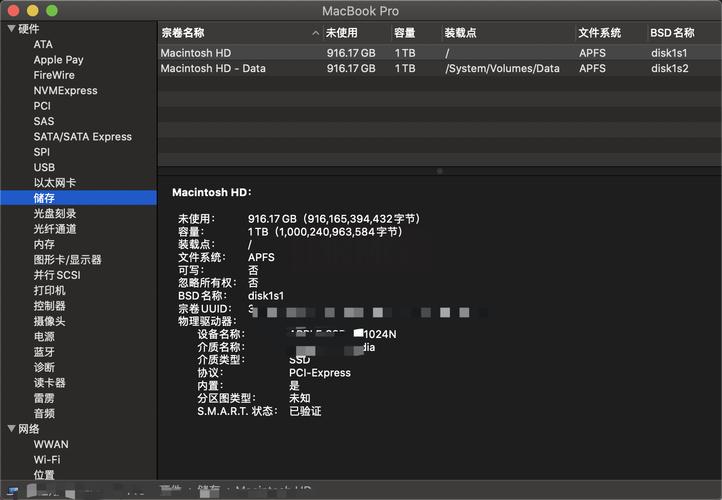Open 图形卡/显示器 graphics entry
722x500 pixels.
pos(67,260)
